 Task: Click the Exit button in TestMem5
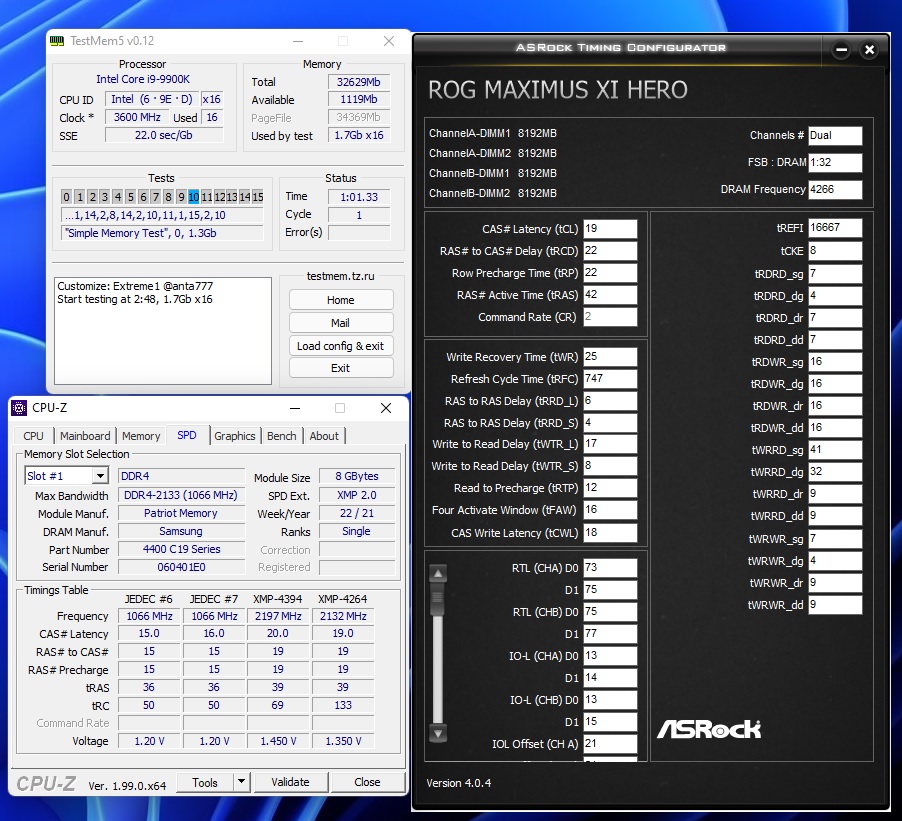tap(341, 368)
